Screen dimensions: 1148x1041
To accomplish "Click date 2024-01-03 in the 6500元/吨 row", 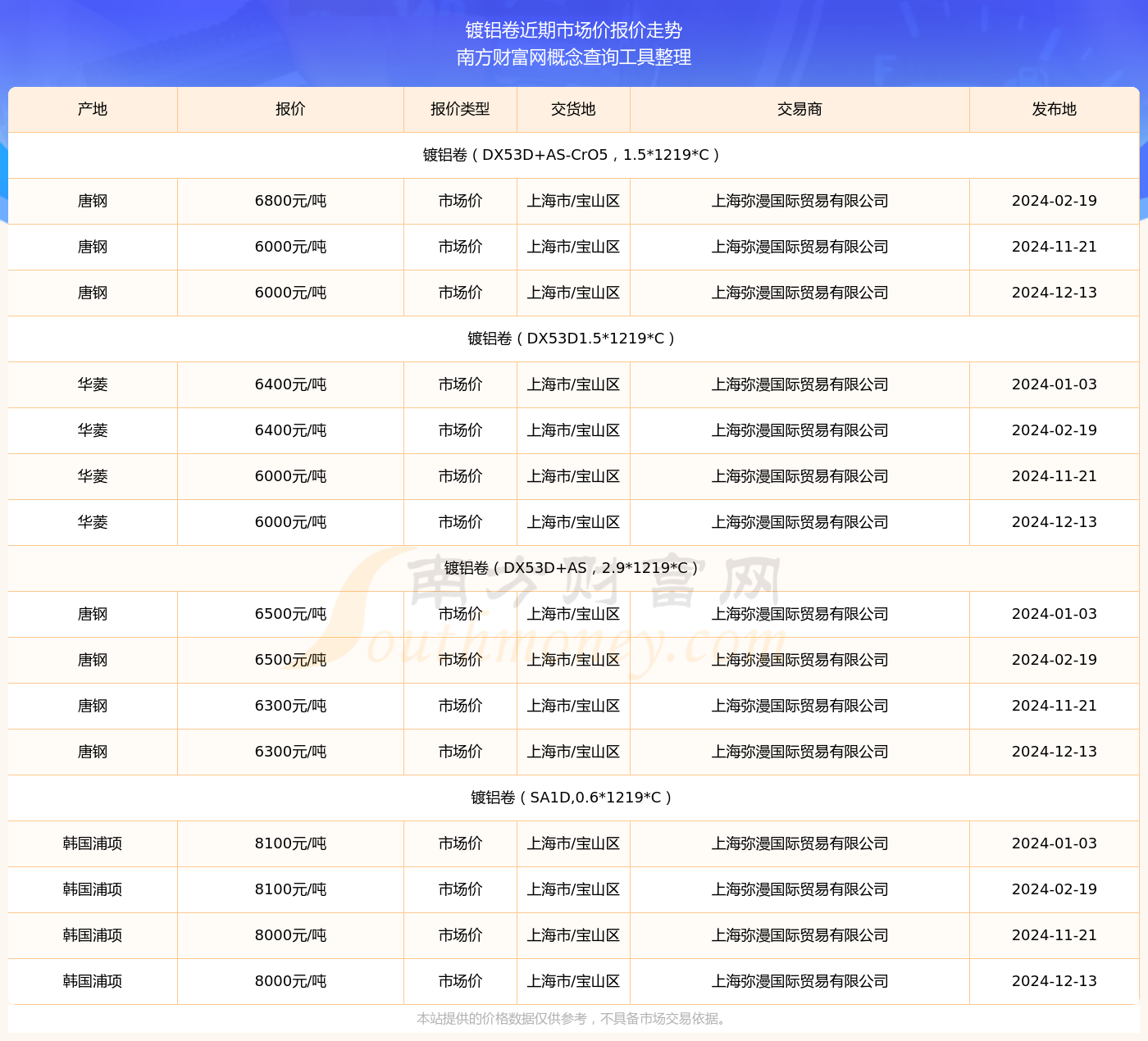I will [1055, 614].
